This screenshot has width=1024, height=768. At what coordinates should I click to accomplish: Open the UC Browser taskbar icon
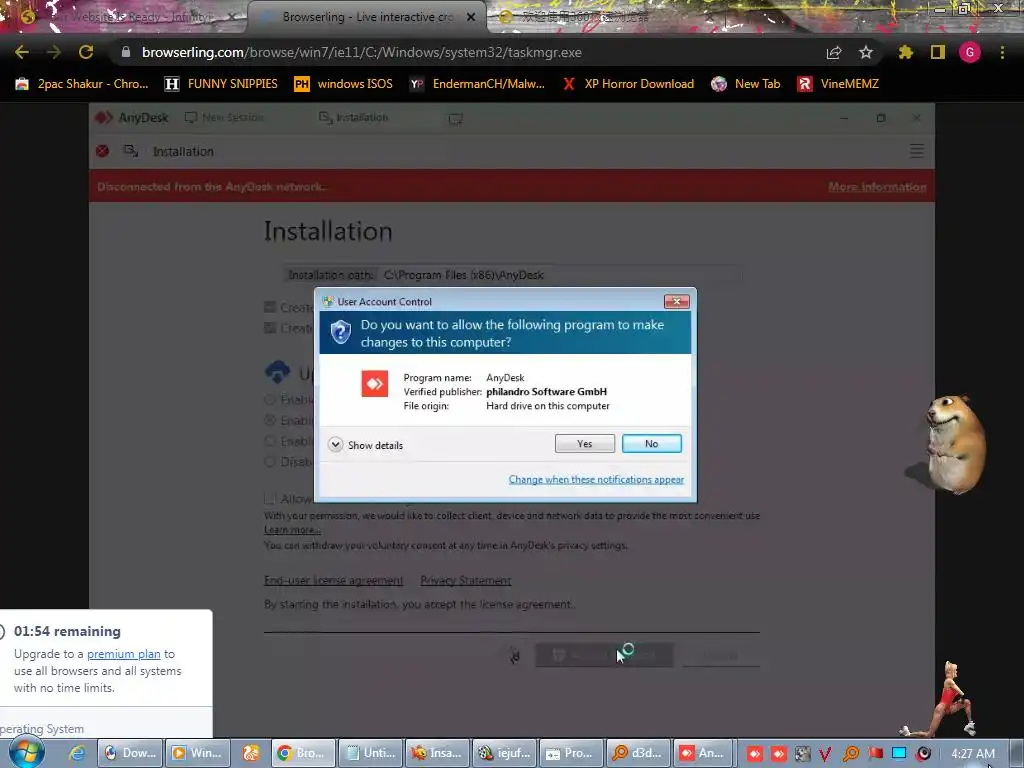tap(251, 753)
